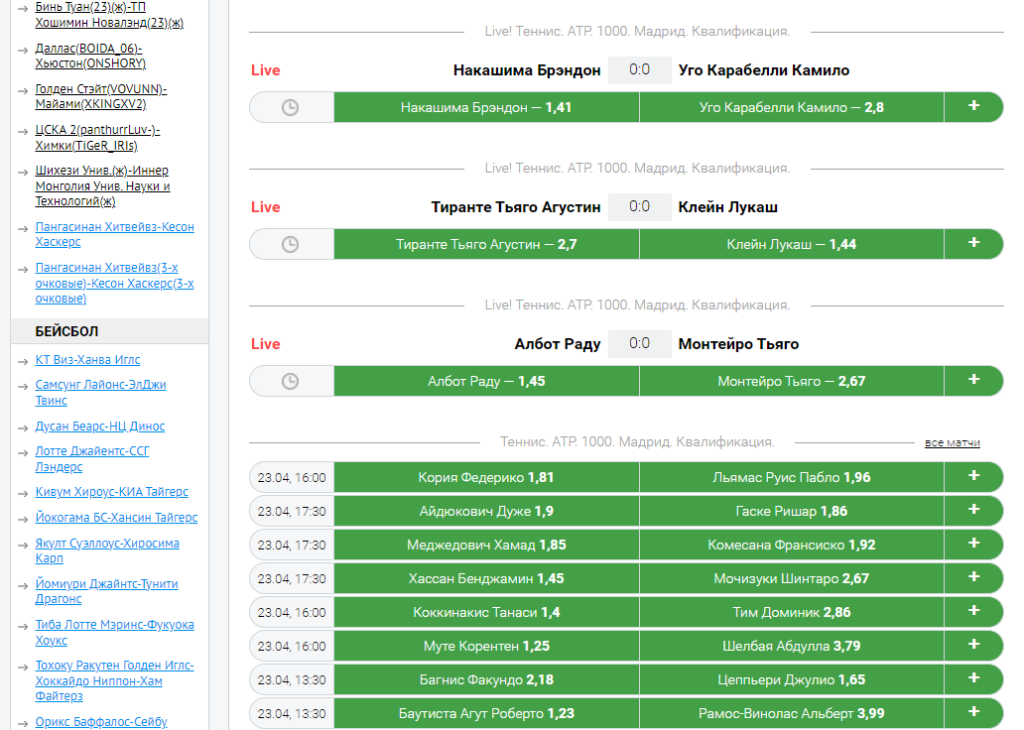Open plus for Коккинакис Танаси match
The height and width of the screenshot is (730, 1024).
tap(974, 612)
